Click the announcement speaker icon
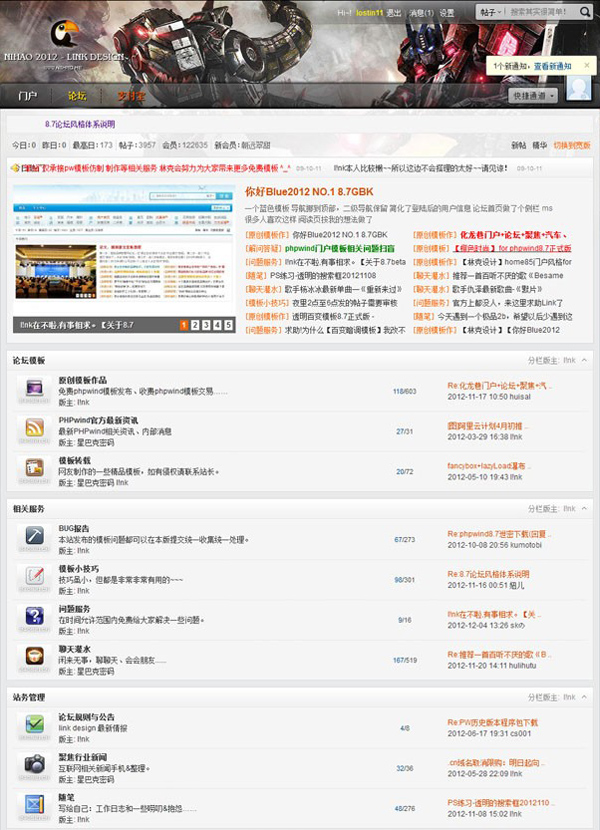 click(15, 168)
